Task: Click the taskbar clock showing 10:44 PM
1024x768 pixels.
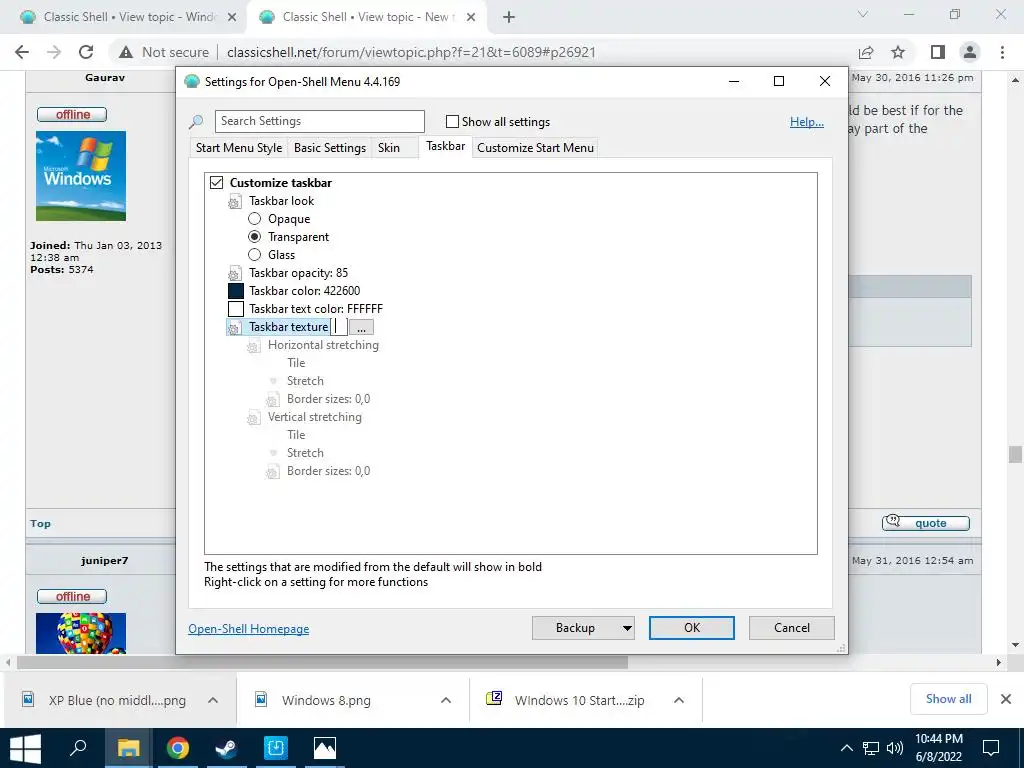Action: pos(938,748)
